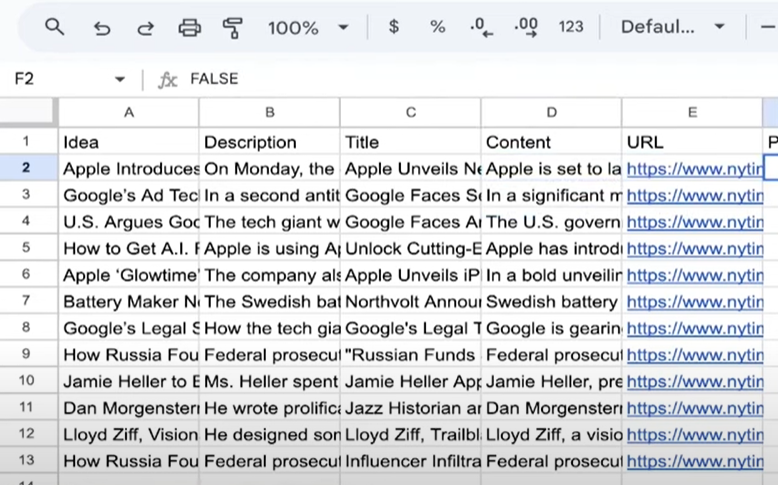
Task: Open the 100% zoom dropdown
Action: pos(307,27)
